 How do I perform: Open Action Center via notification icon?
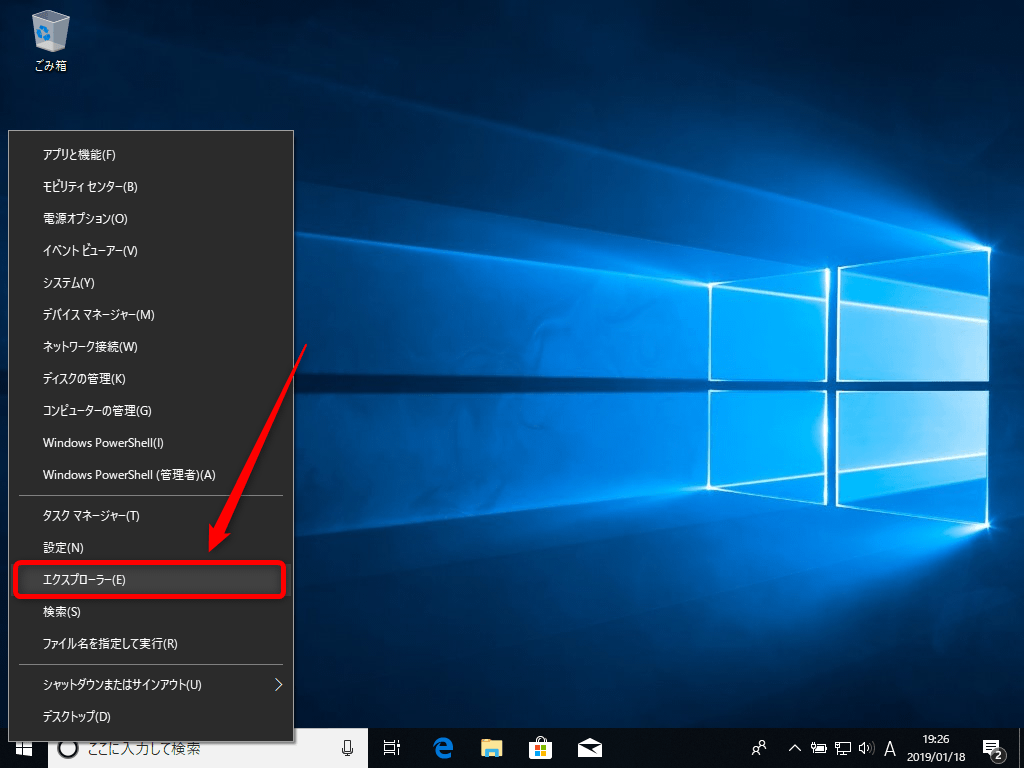click(993, 747)
